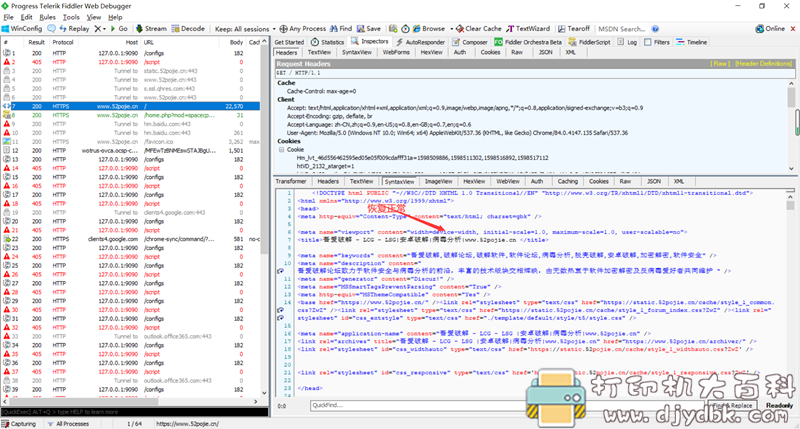Image resolution: width=800 pixels, height=429 pixels.
Task: Switch to the AutoResponder tab
Action: click(x=420, y=42)
